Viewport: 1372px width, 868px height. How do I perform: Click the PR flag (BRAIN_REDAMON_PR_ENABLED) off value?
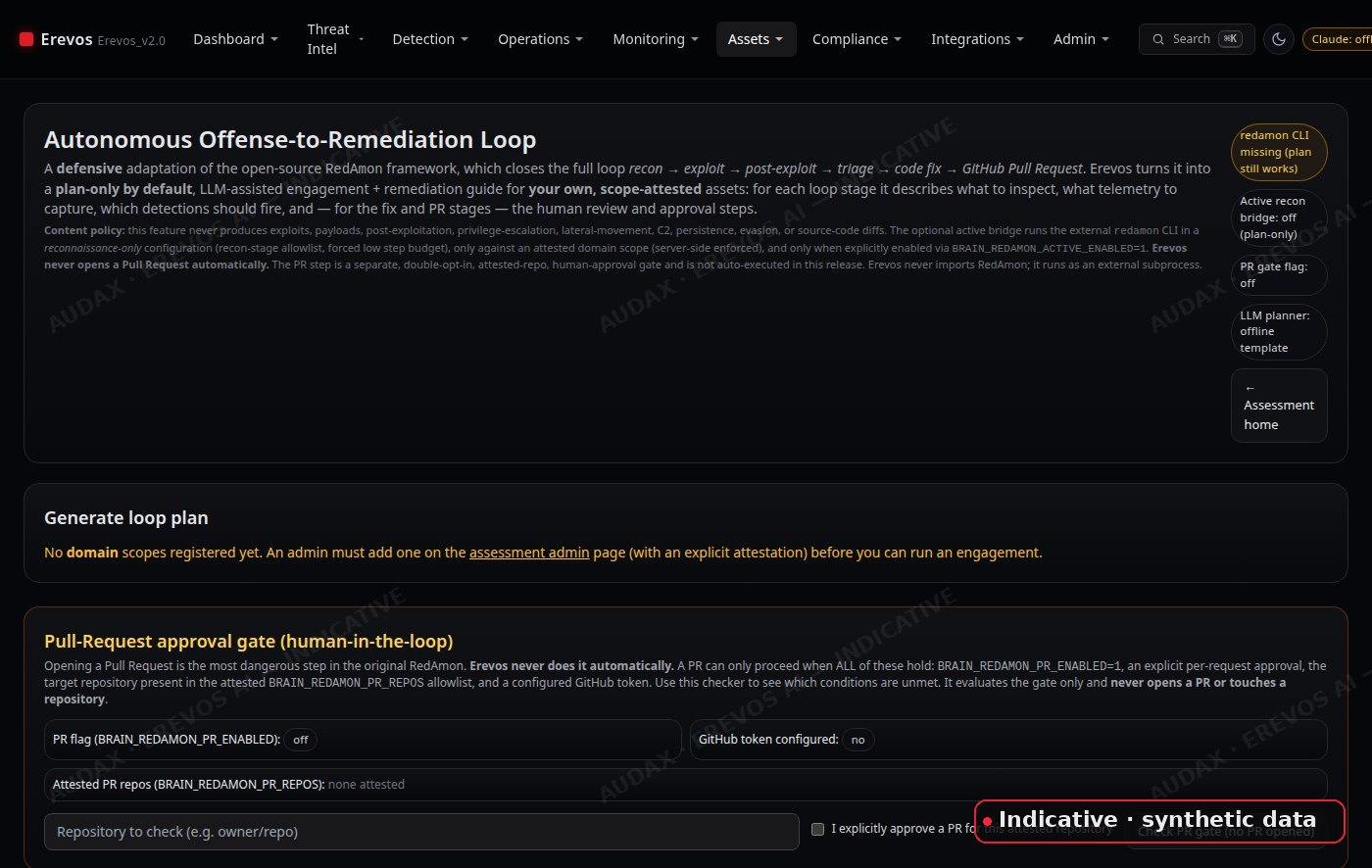click(301, 740)
